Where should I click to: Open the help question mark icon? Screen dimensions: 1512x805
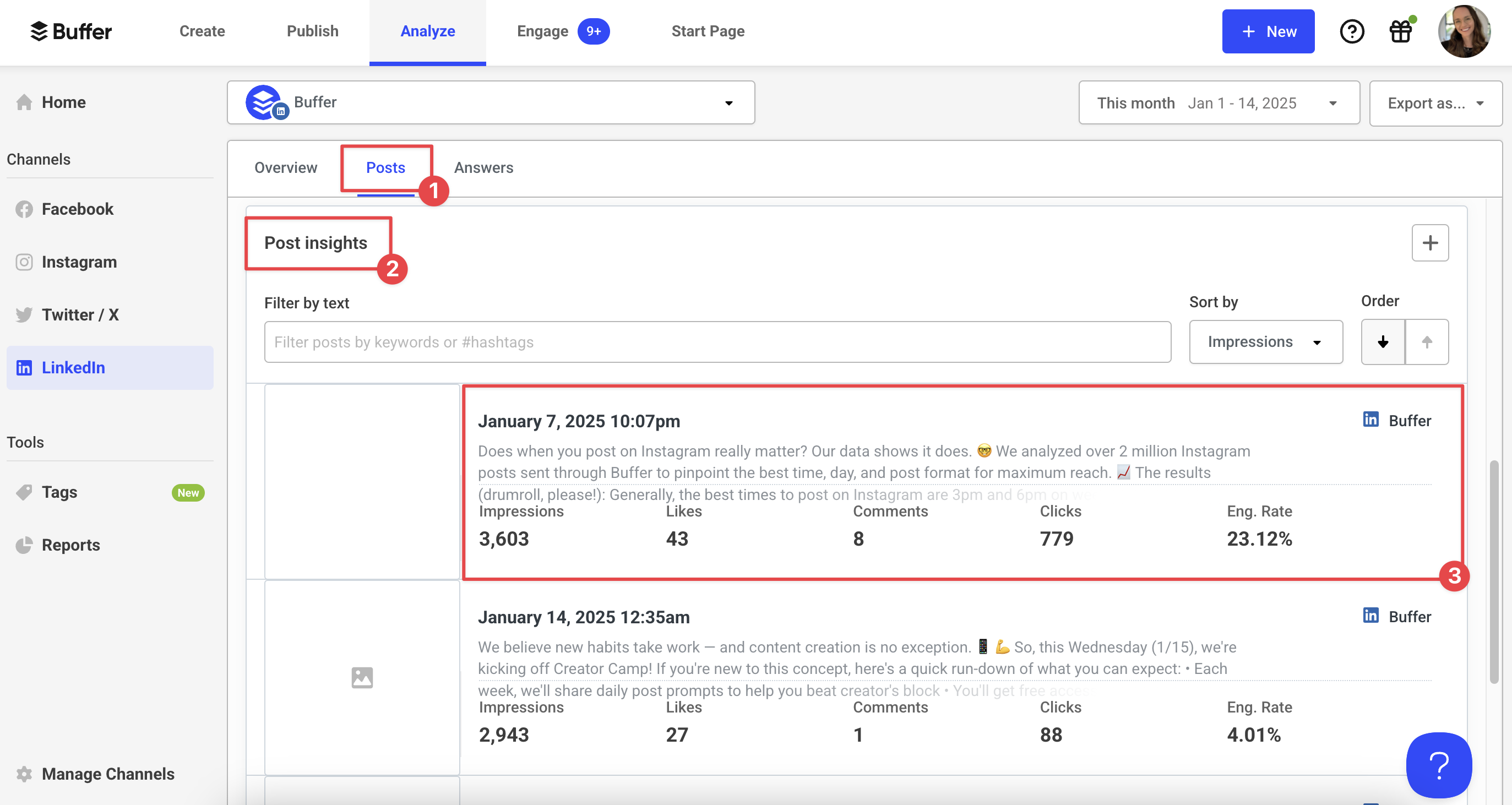point(1352,31)
